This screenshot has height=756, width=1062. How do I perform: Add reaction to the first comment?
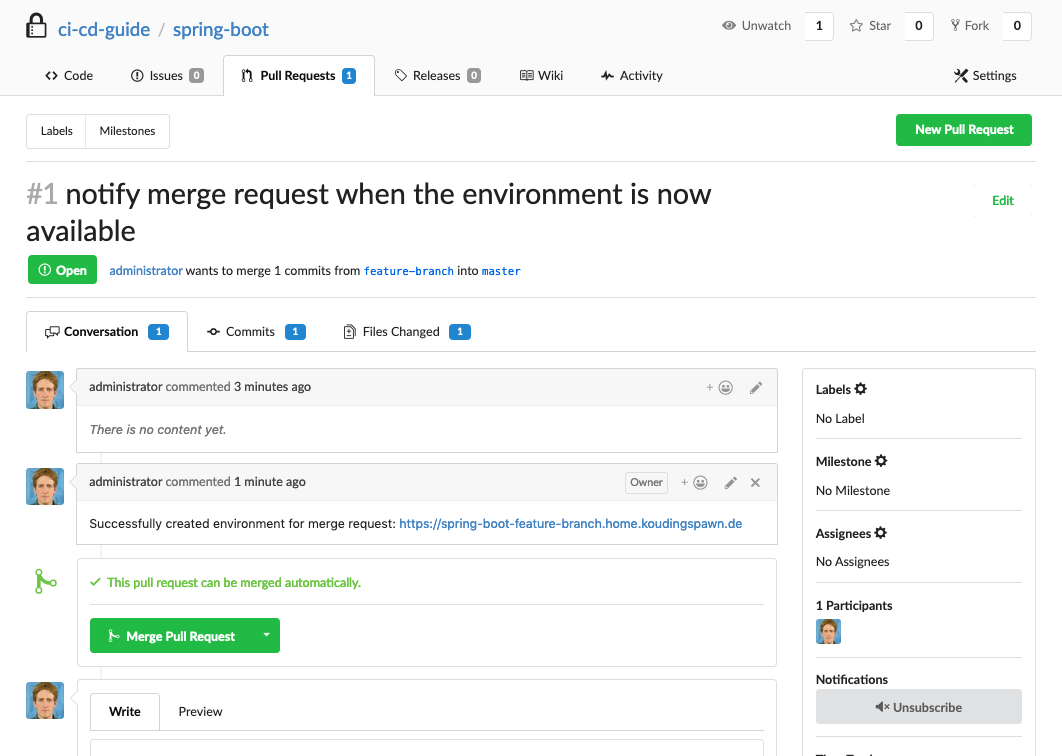721,387
